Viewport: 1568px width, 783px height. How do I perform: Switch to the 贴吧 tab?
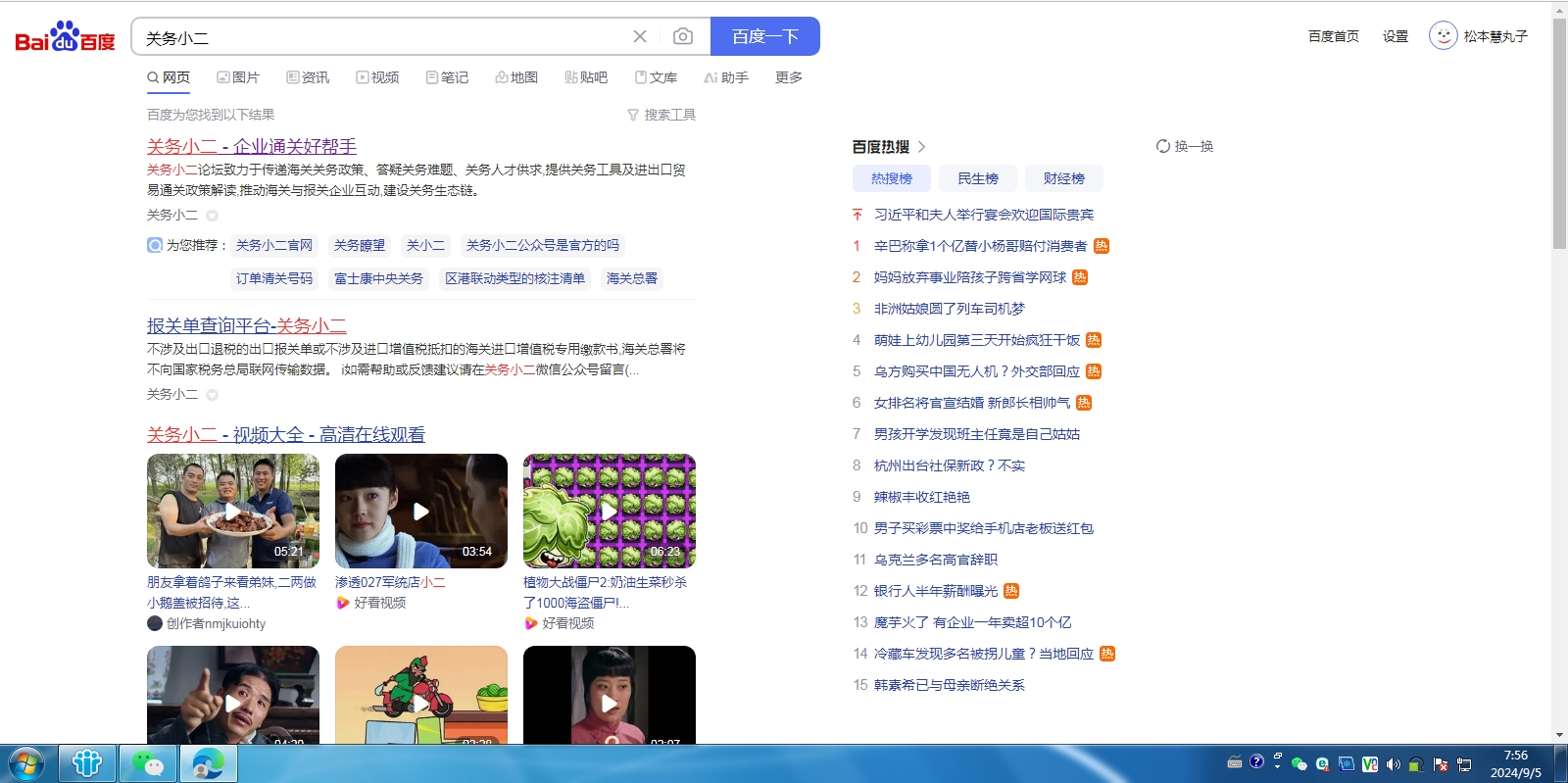tap(586, 77)
